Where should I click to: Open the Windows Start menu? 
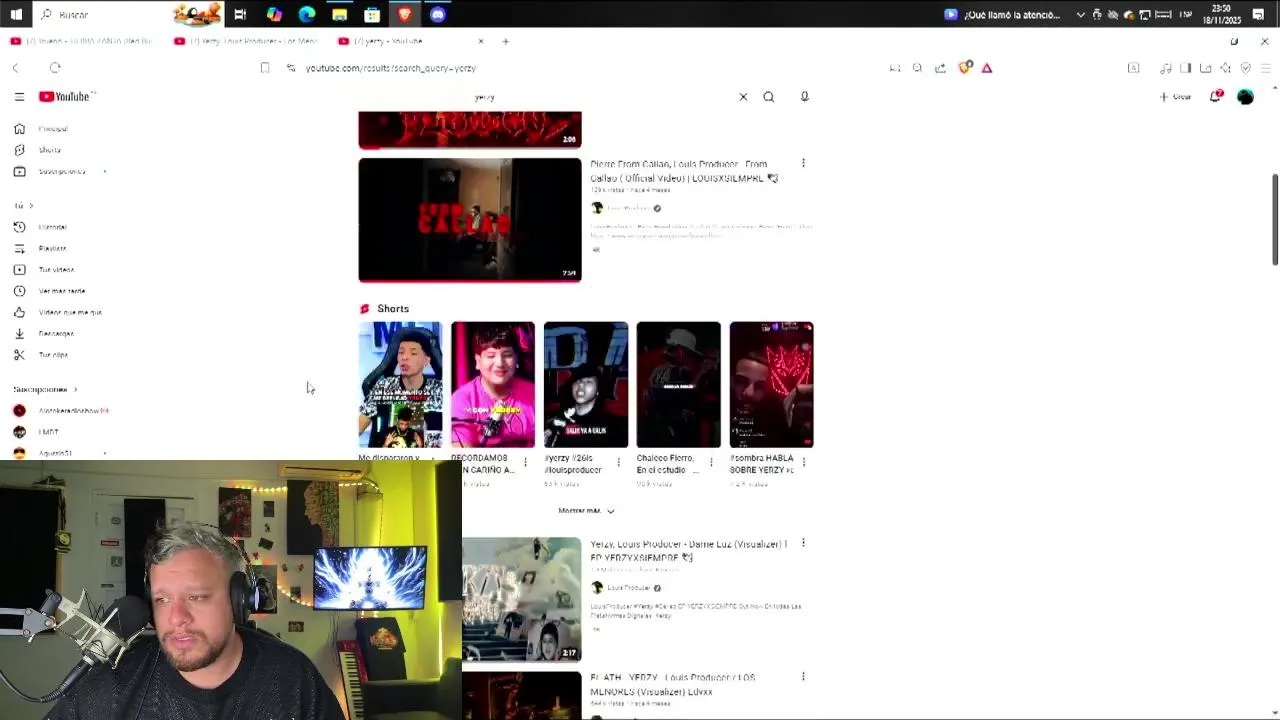pyautogui.click(x=16, y=14)
